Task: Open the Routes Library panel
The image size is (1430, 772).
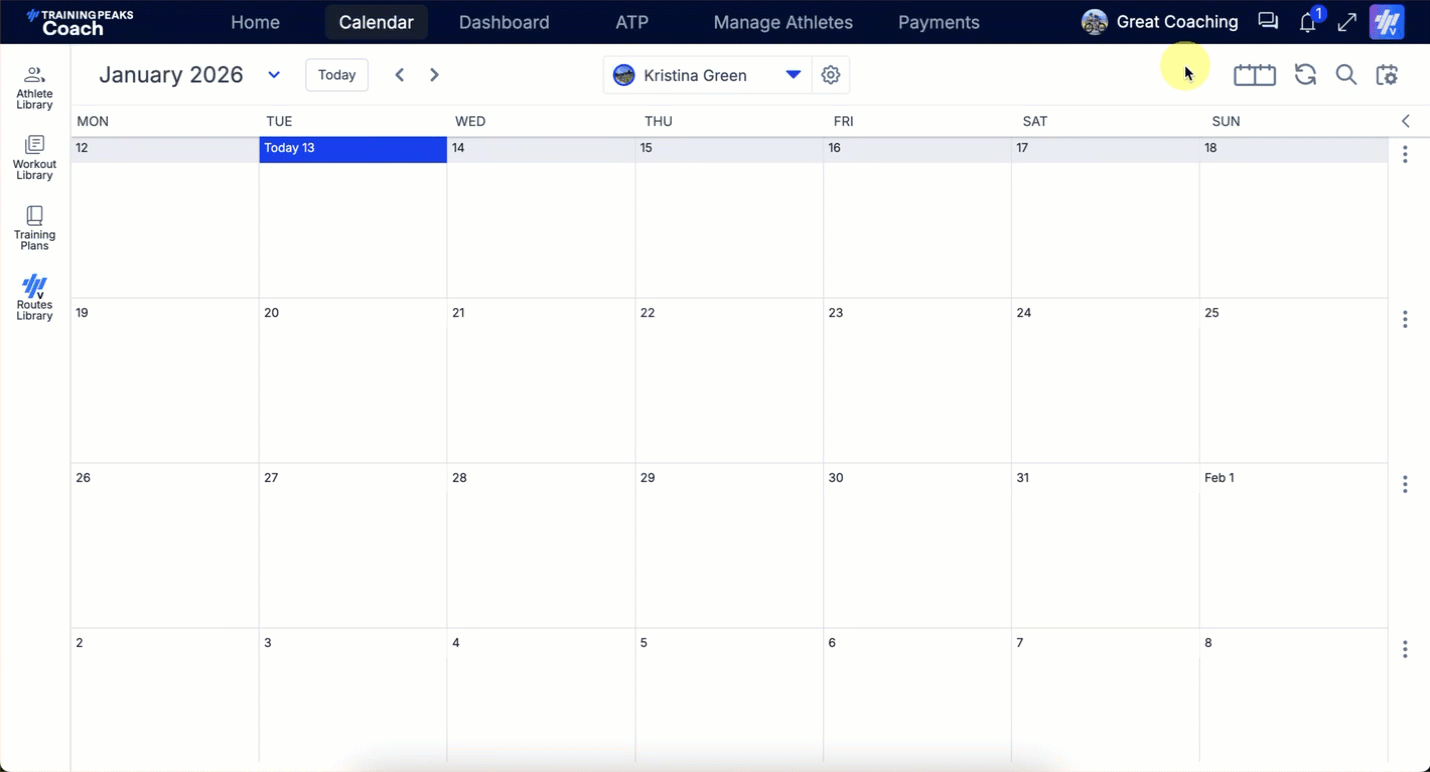Action: [x=34, y=298]
